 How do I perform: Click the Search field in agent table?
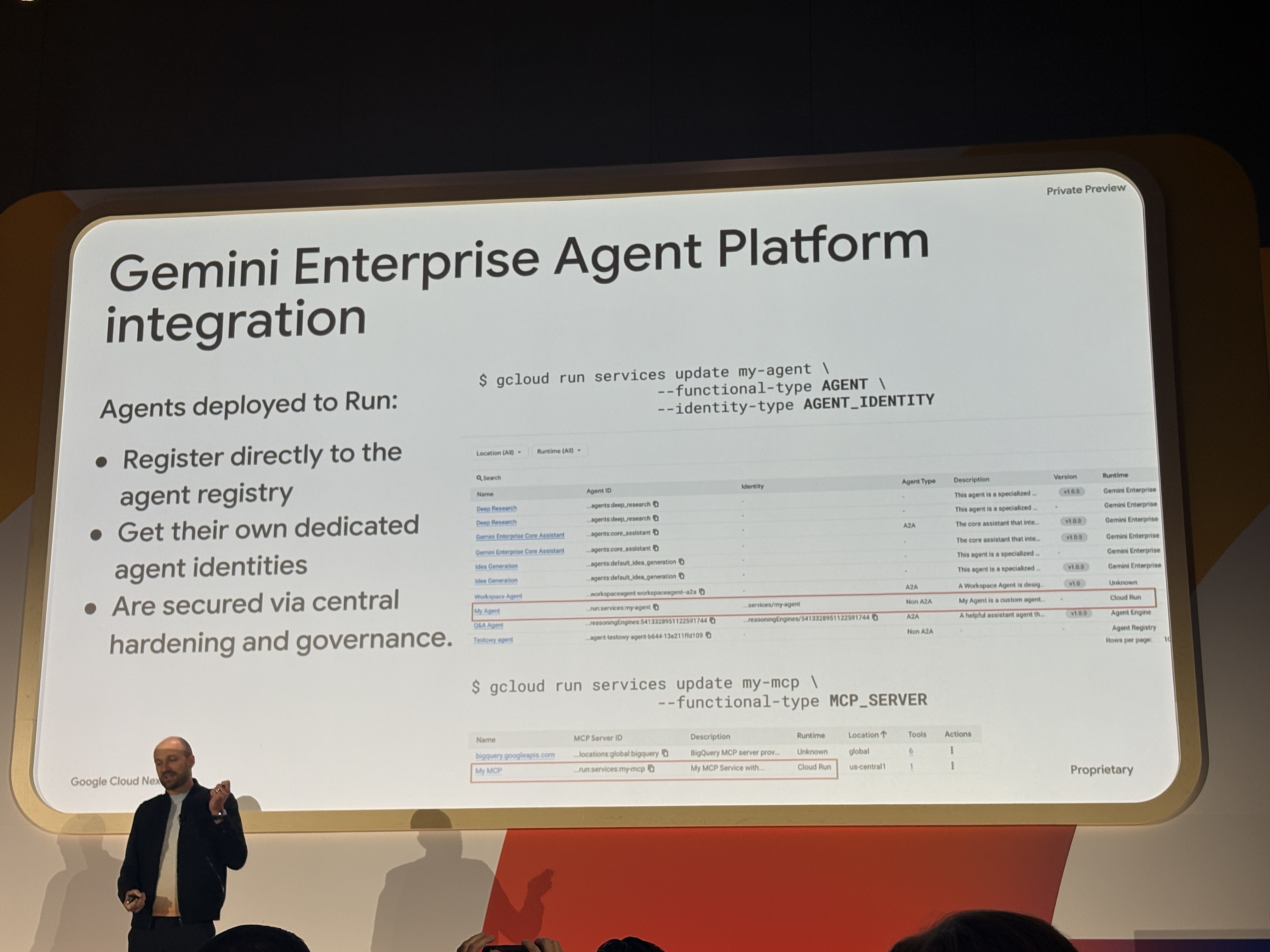(493, 478)
